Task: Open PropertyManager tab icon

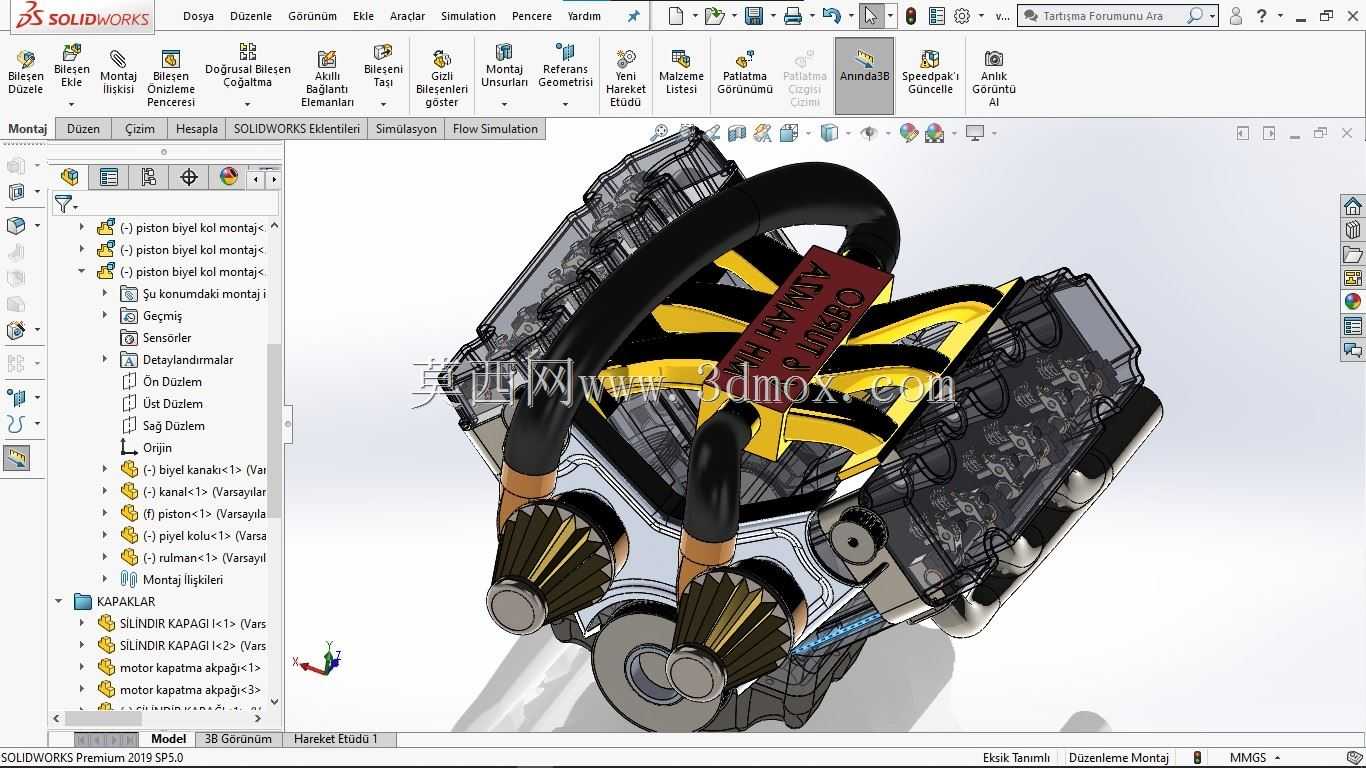Action: 109,177
